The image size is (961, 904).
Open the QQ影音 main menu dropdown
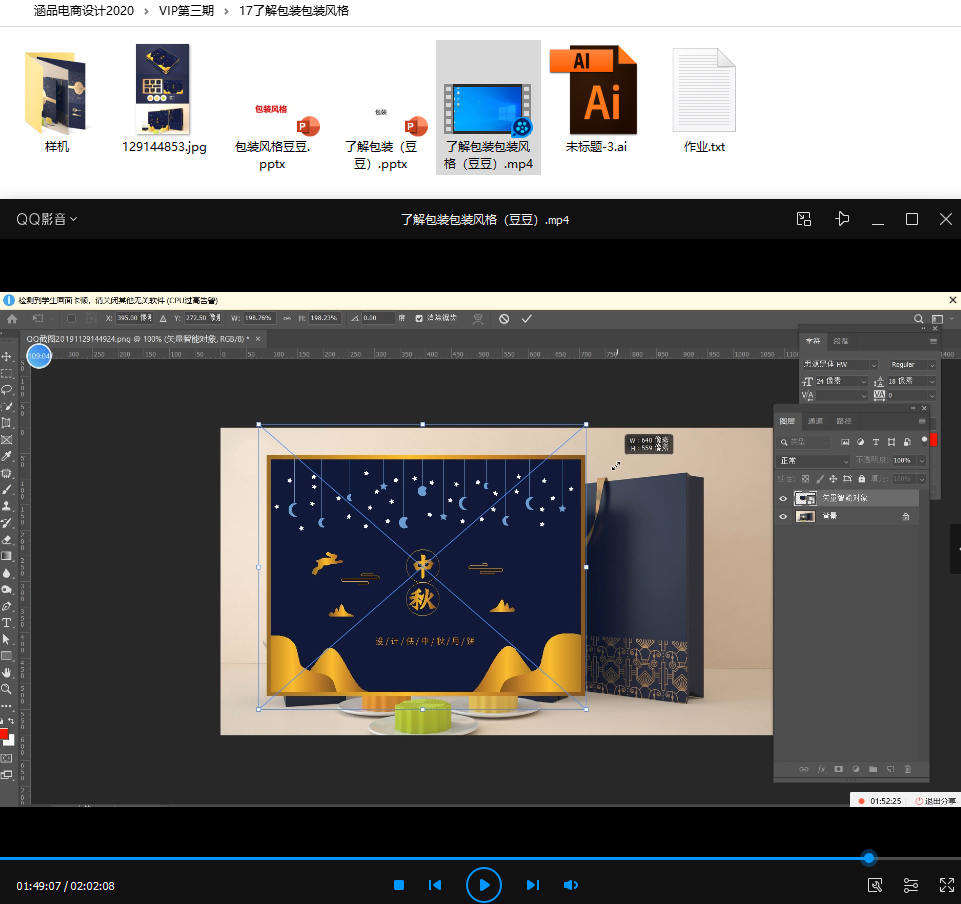(x=46, y=219)
